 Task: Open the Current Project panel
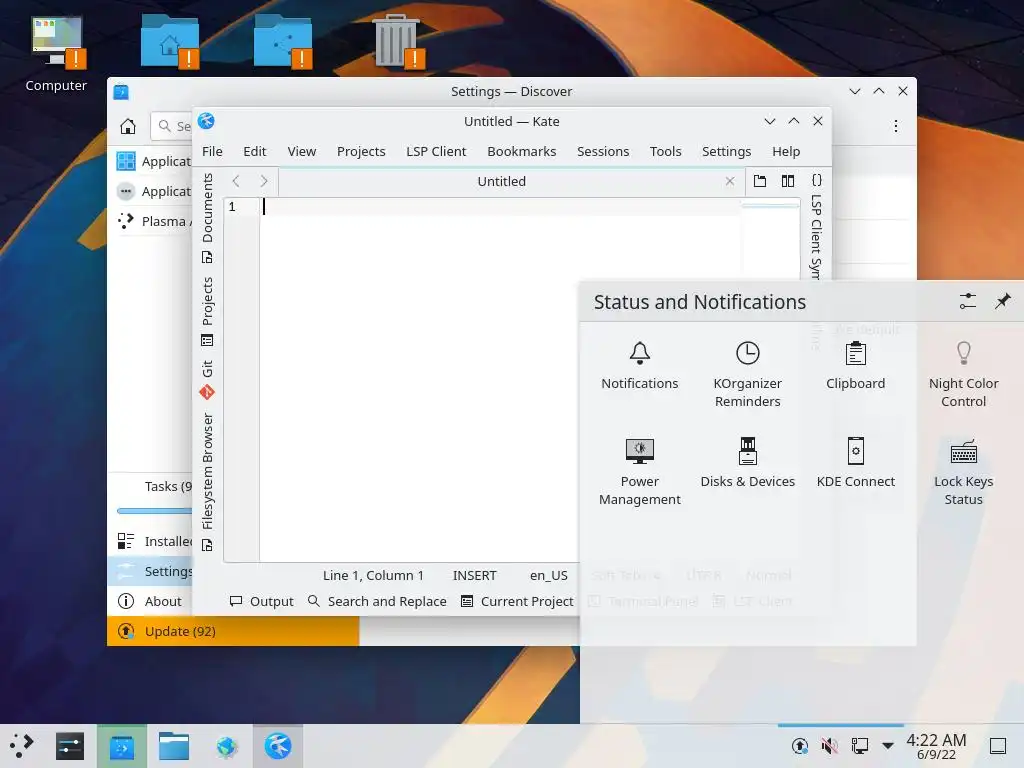(x=517, y=601)
